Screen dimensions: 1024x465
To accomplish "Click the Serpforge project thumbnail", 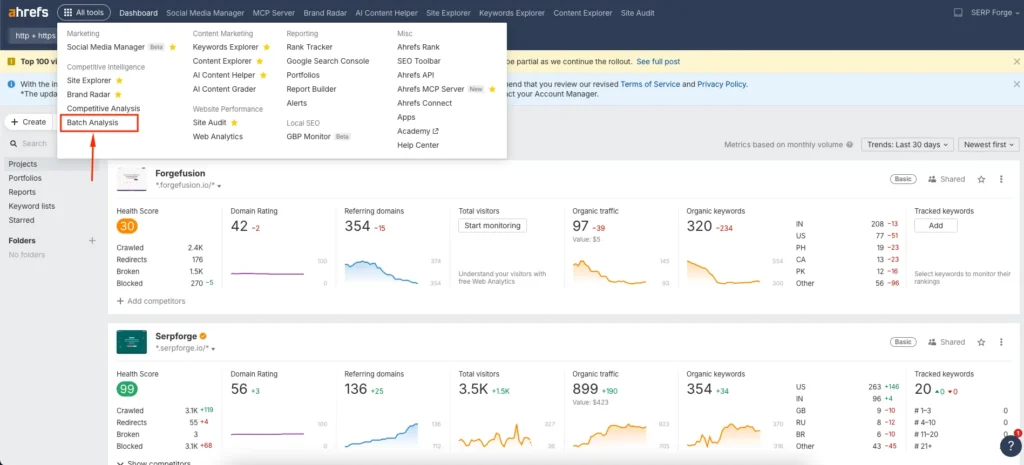I will [131, 341].
